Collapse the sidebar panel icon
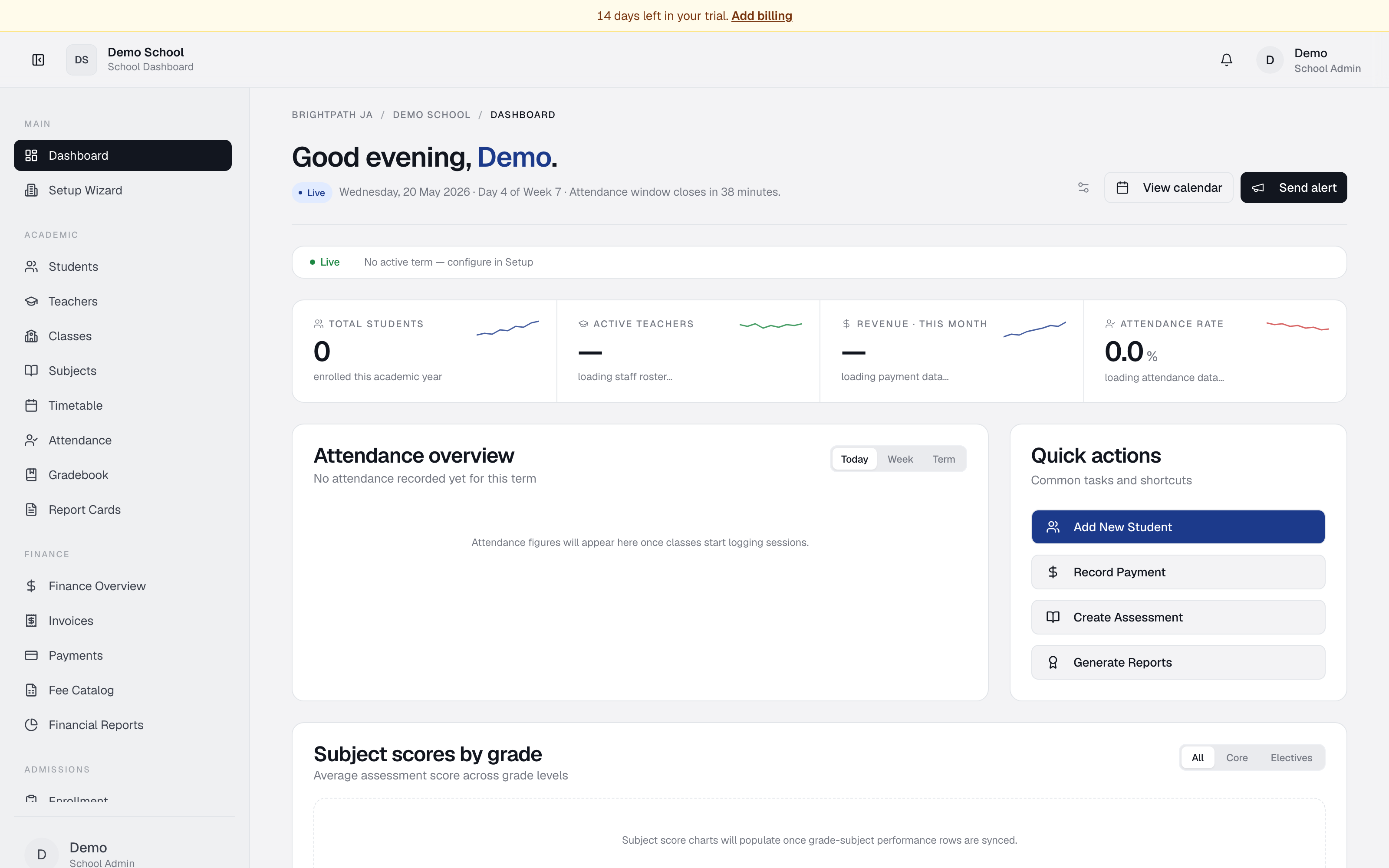 click(x=38, y=60)
